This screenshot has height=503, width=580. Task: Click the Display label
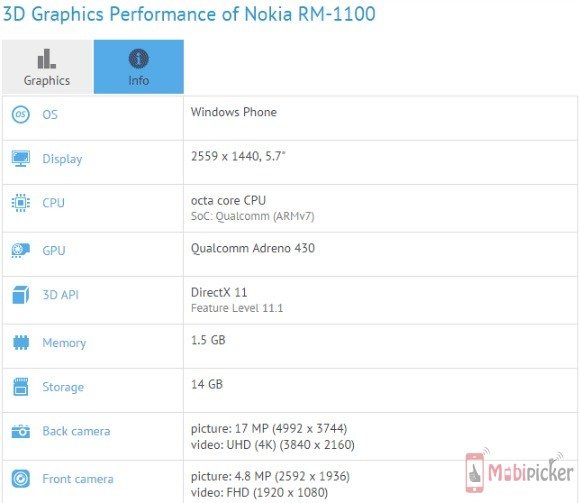(62, 159)
